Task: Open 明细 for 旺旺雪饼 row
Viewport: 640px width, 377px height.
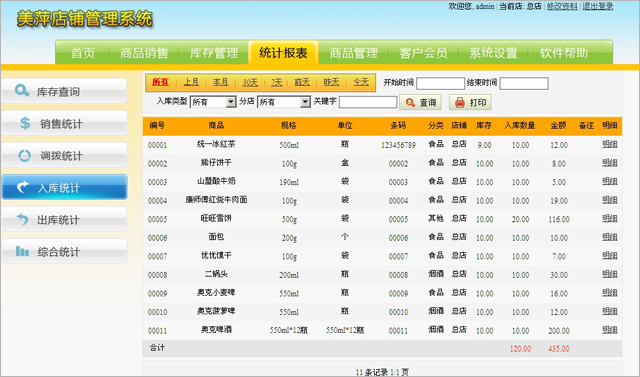Action: click(x=609, y=218)
